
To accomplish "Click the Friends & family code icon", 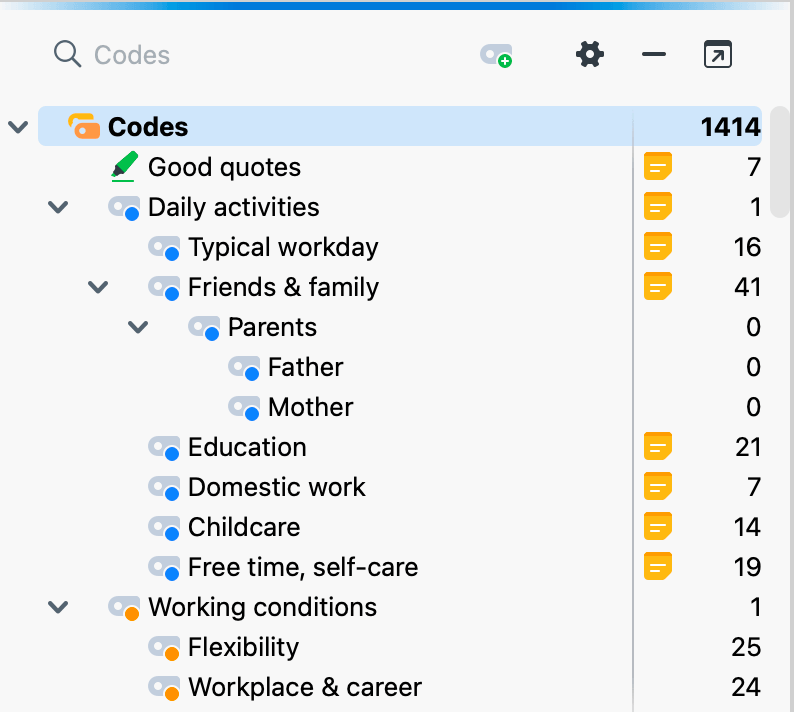I will [164, 288].
